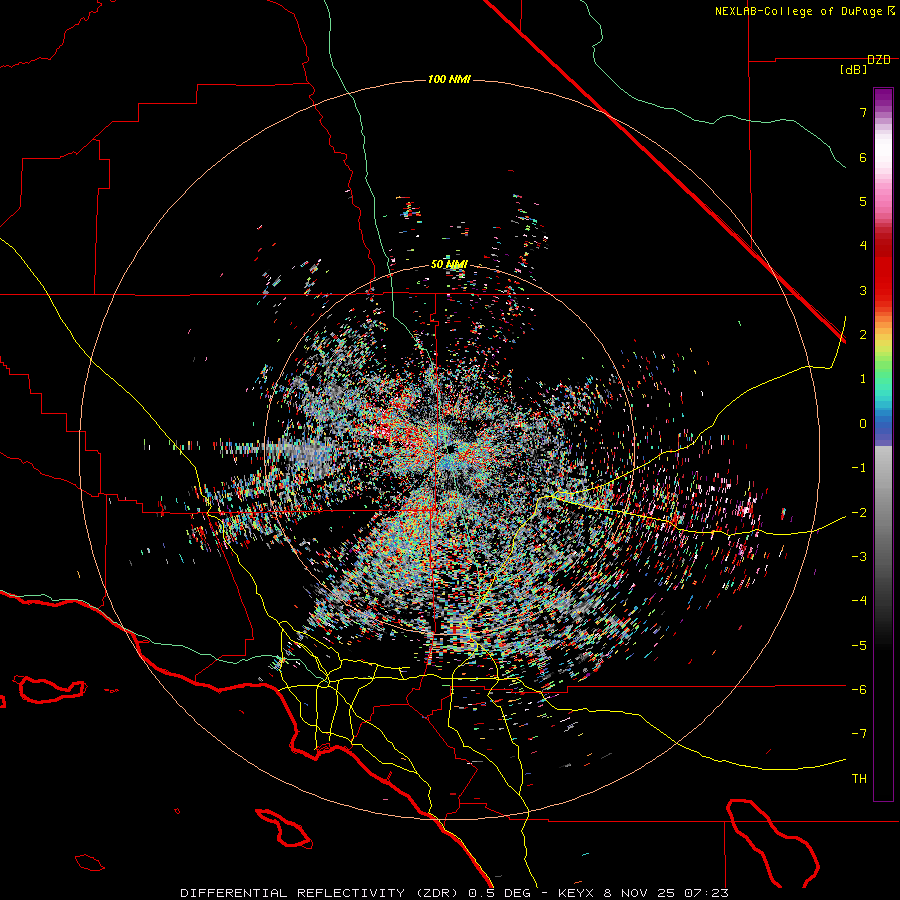900x900 pixels.
Task: Click the 07:23 timestamp
Action: (707, 893)
